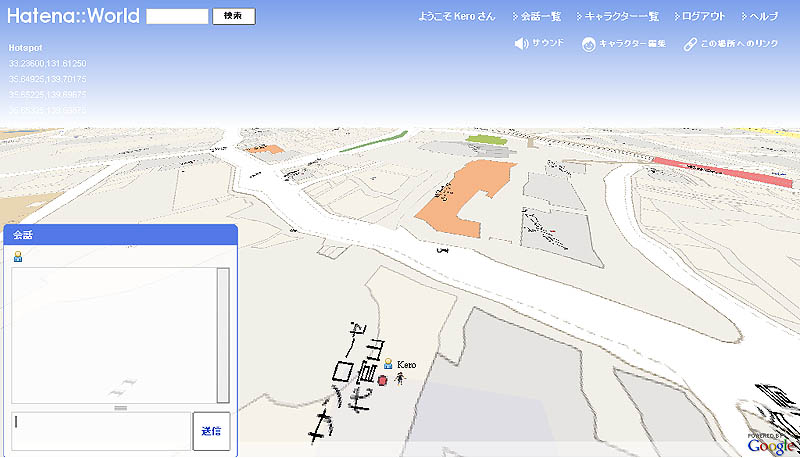Click the Hatena::World logo

[x=73, y=16]
